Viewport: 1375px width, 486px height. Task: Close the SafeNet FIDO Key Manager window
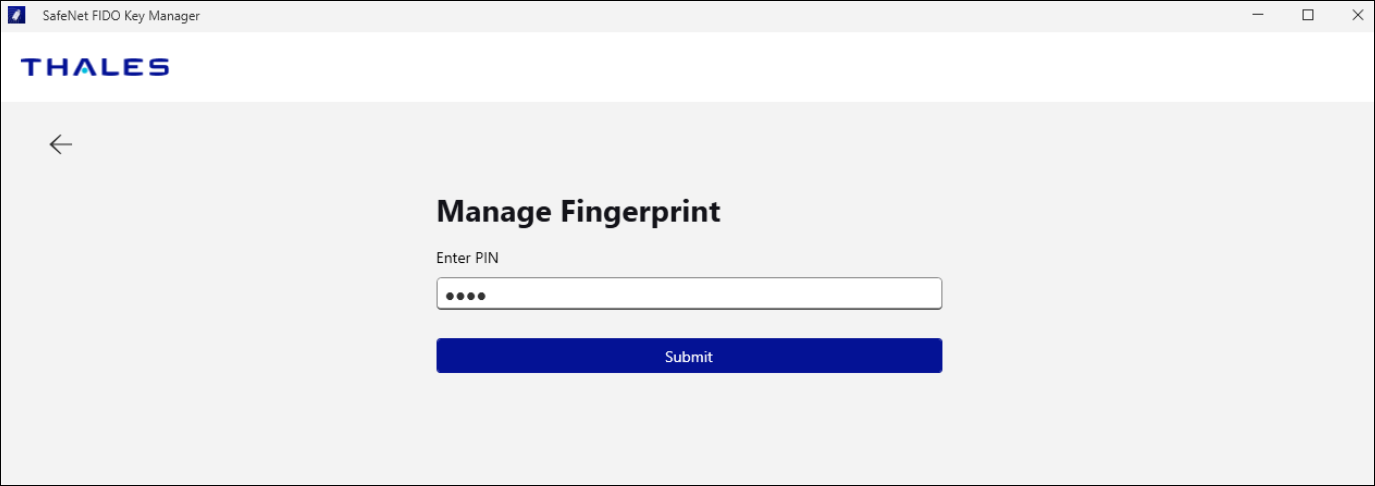pyautogui.click(x=1356, y=15)
